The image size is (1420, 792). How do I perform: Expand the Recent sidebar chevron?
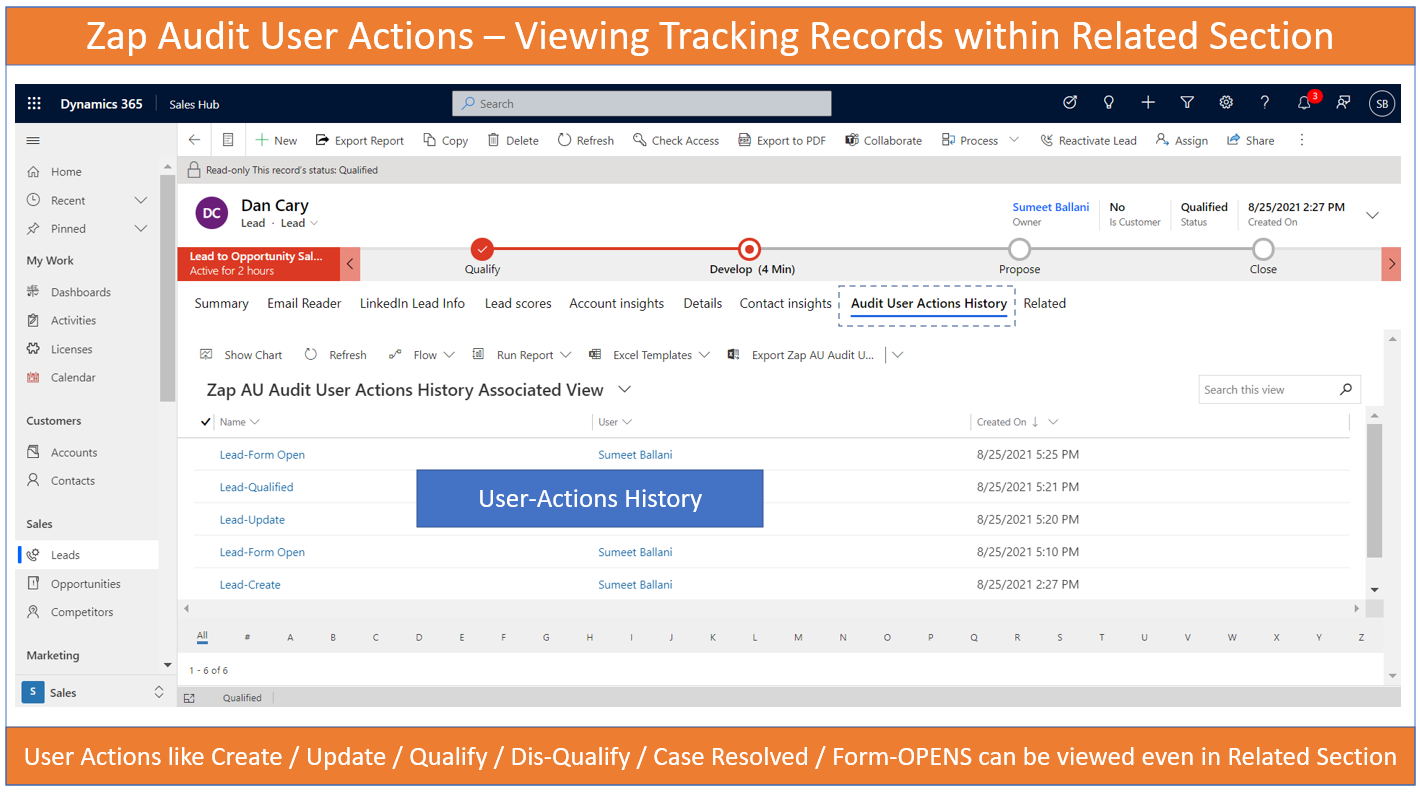click(x=141, y=200)
